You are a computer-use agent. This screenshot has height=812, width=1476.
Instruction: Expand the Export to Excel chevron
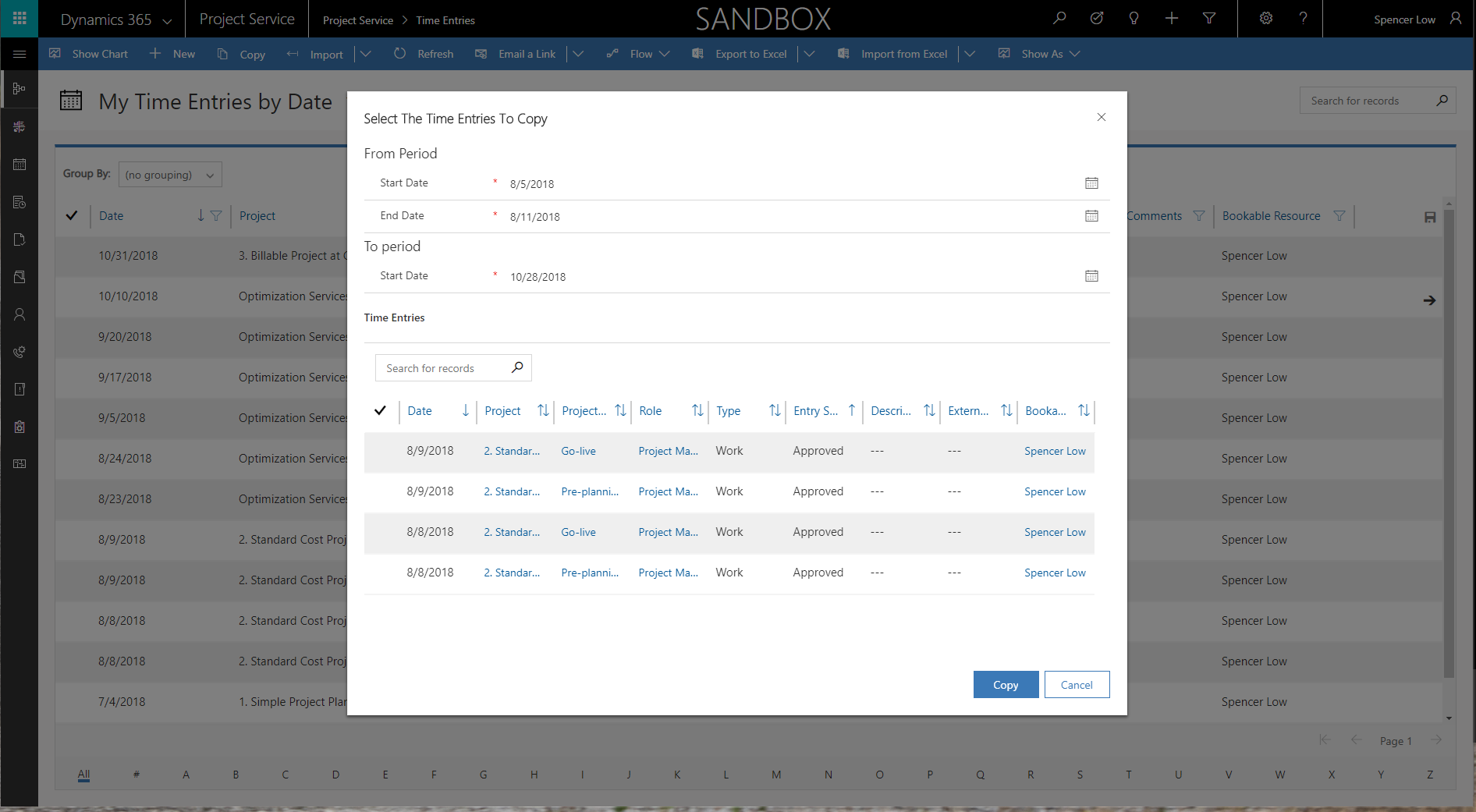(809, 54)
